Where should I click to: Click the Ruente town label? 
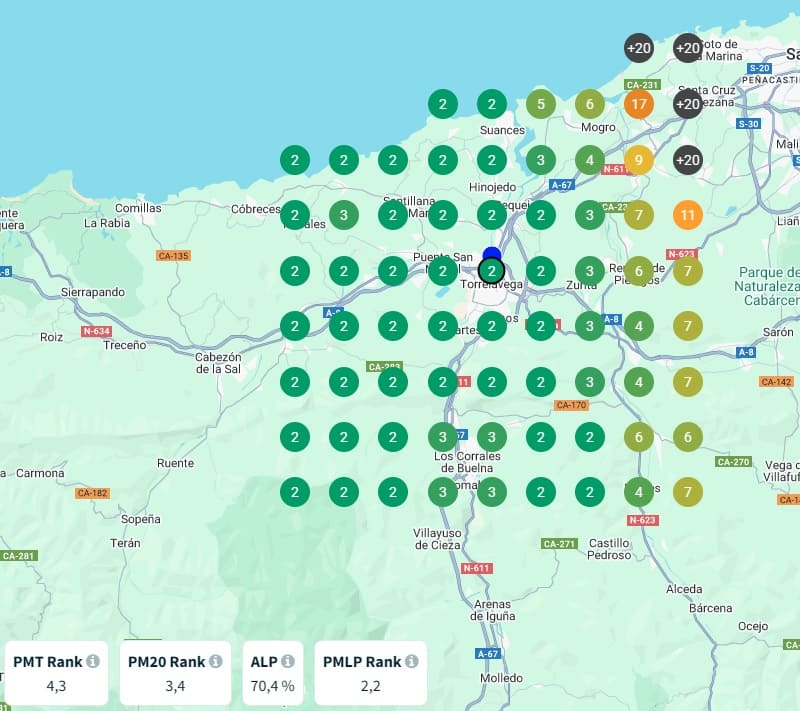(176, 463)
